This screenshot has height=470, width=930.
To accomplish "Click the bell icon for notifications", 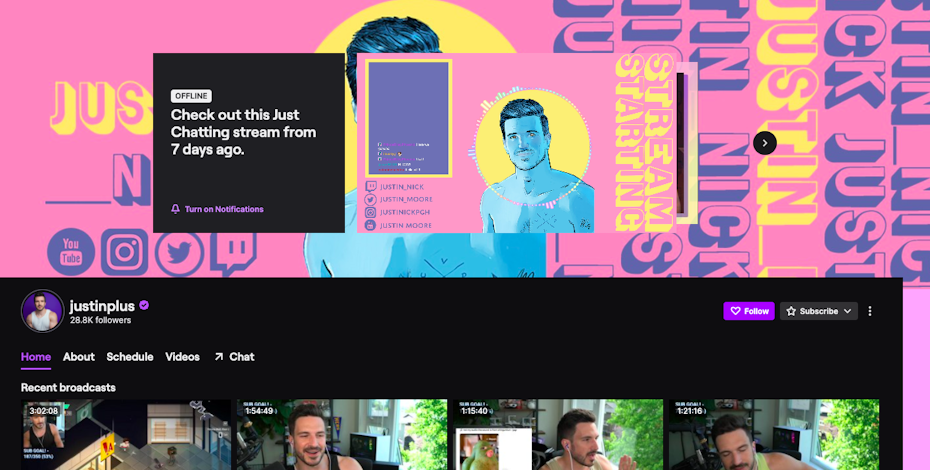I will click(176, 209).
